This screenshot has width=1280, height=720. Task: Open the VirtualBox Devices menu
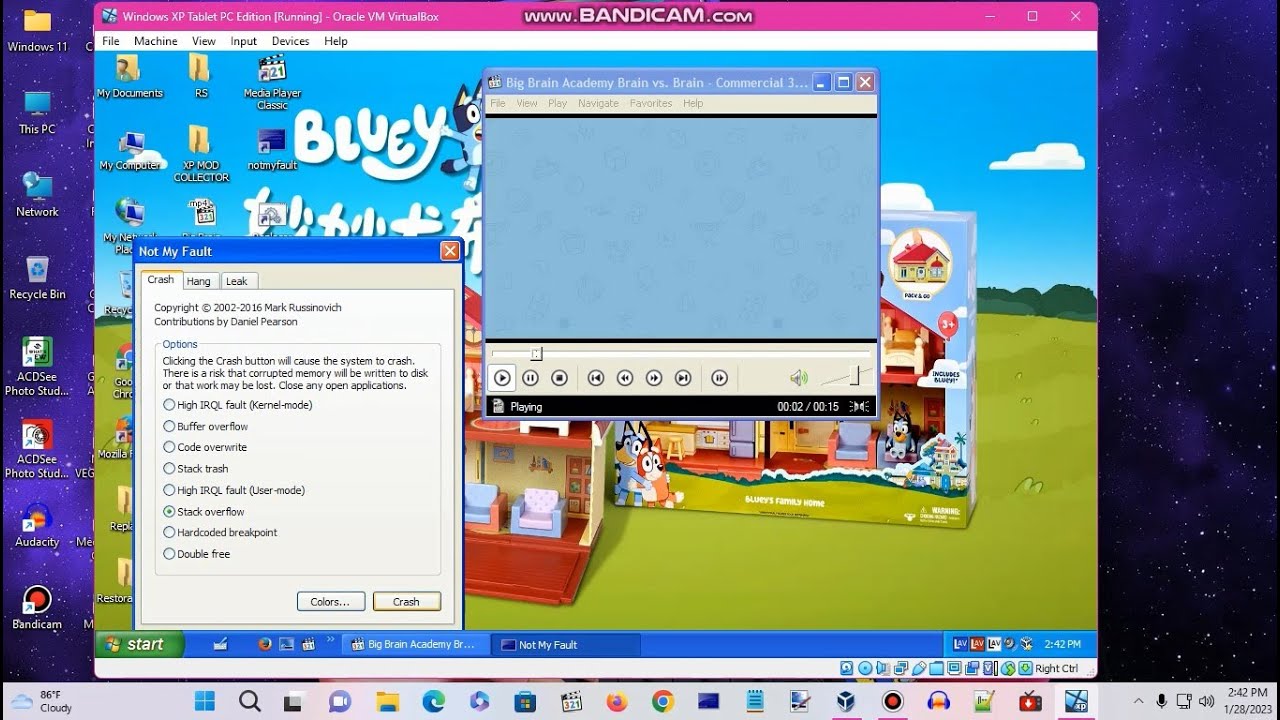click(290, 41)
